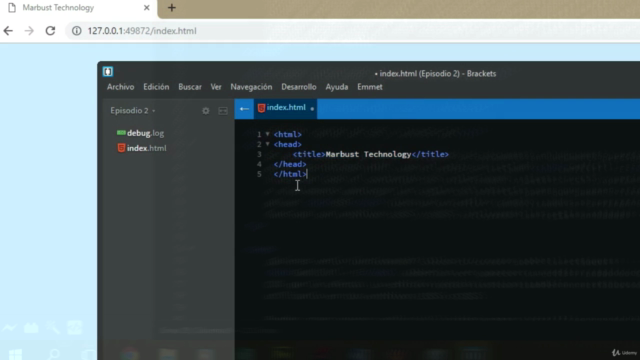The image size is (640, 360).
Task: Select the Marbust Technology browser tab
Action: 78,8
